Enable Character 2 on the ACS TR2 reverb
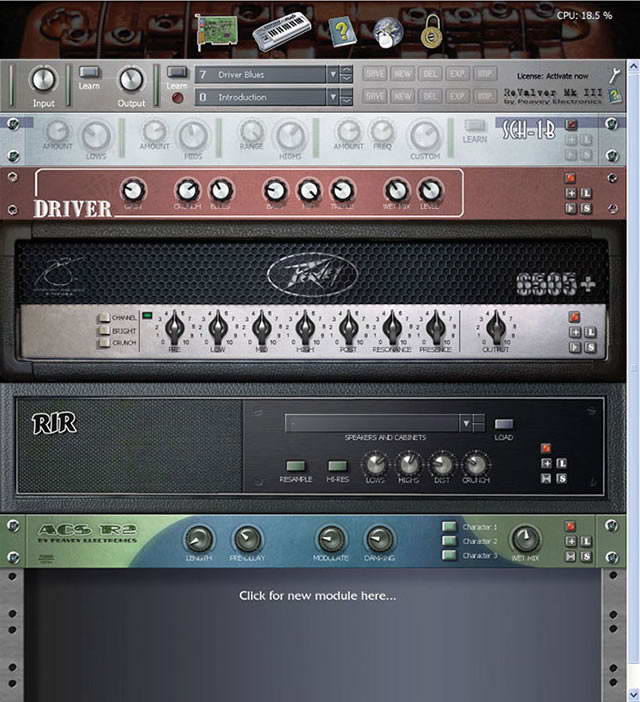Viewport: 640px width, 702px height. tap(449, 541)
